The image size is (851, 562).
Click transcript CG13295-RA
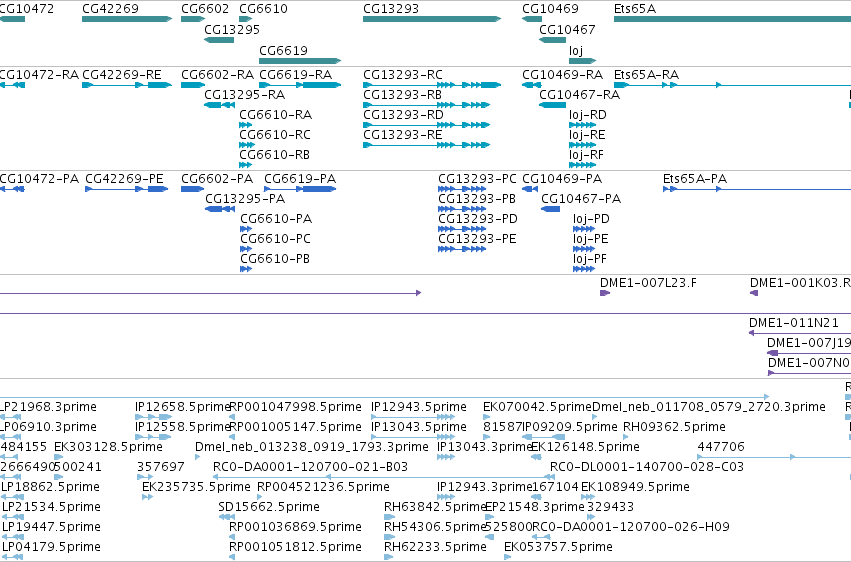[245, 94]
